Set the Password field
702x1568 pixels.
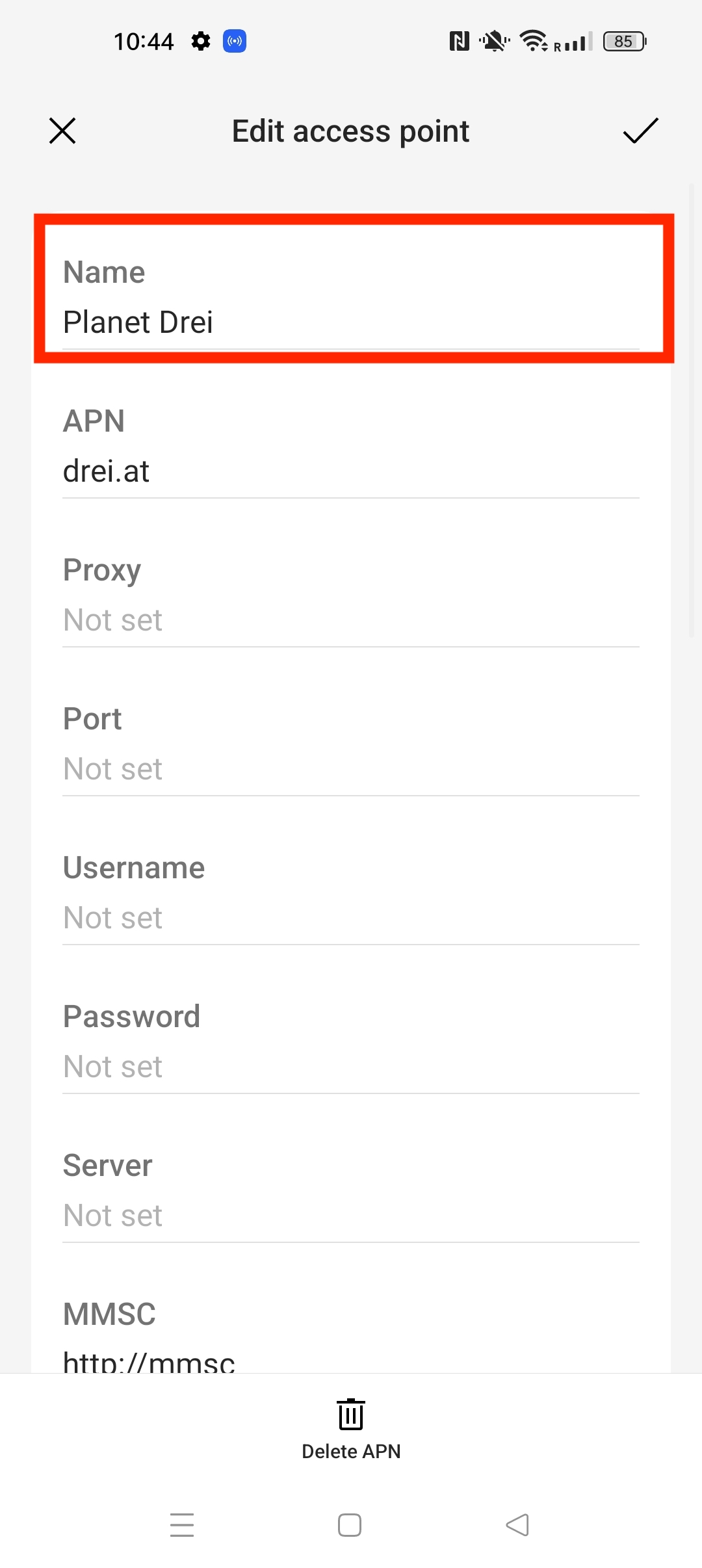(x=351, y=1066)
